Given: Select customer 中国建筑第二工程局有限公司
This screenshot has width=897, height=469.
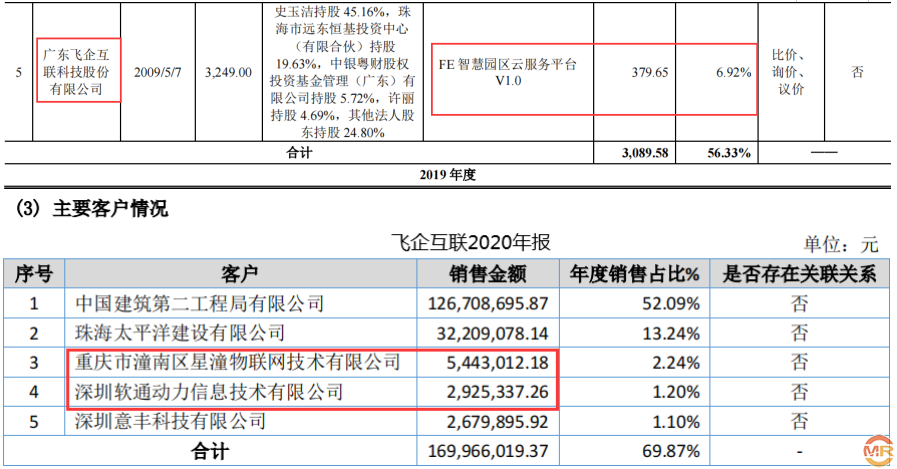Looking at the screenshot, I should (x=200, y=303).
